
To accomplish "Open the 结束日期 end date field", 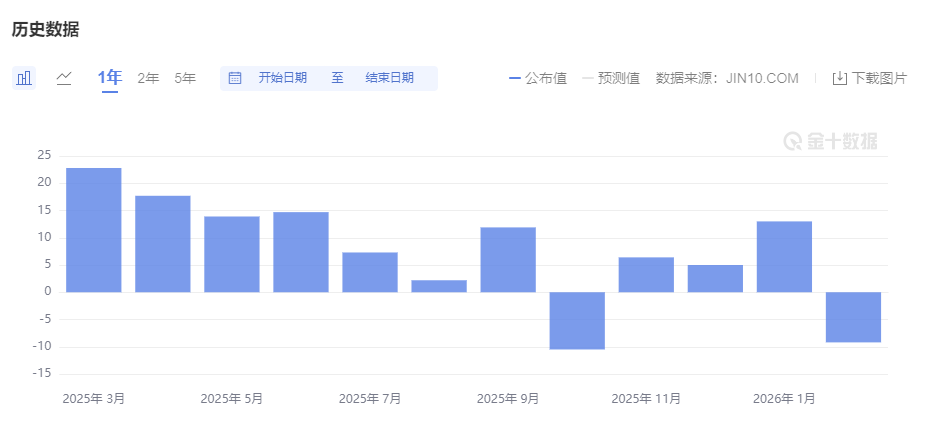I will (389, 78).
